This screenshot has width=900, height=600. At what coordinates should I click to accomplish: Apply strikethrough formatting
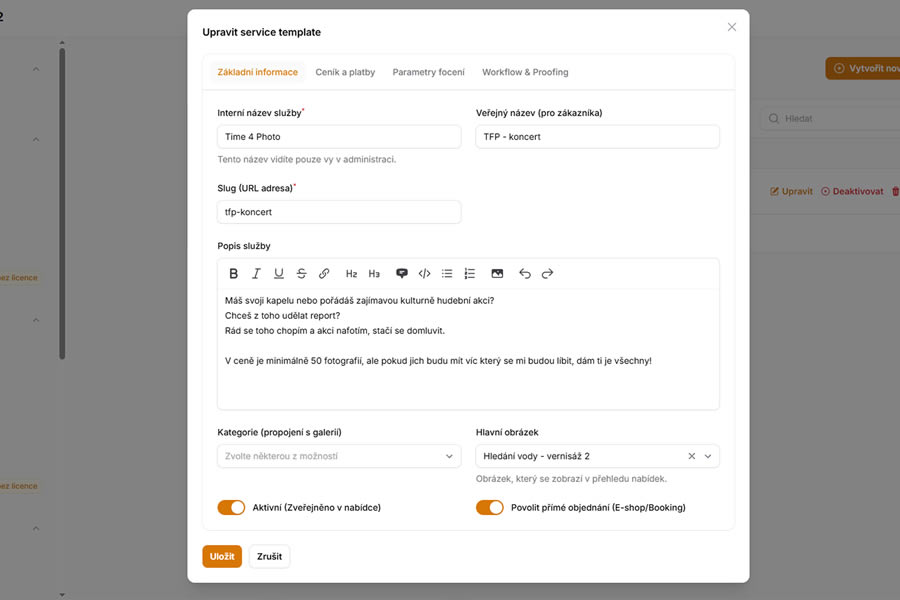302,273
